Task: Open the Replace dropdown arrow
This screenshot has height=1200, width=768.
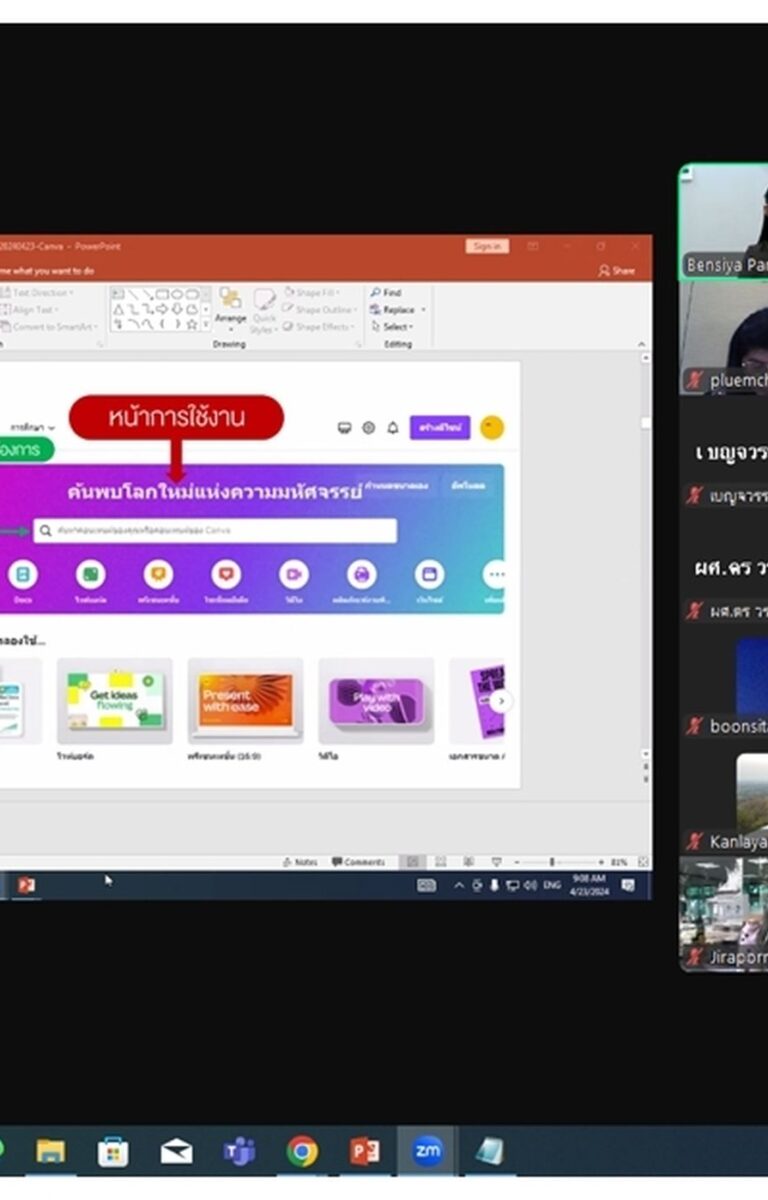Action: pos(423,310)
